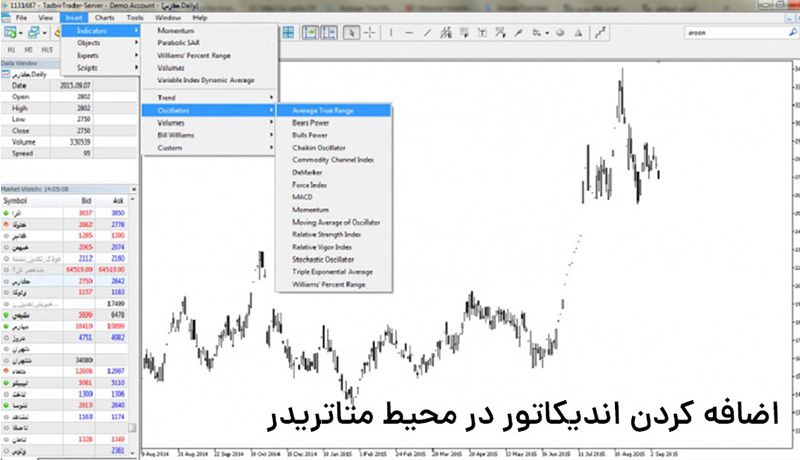
Task: Click the New Chart toolbar icon
Action: click(x=9, y=33)
